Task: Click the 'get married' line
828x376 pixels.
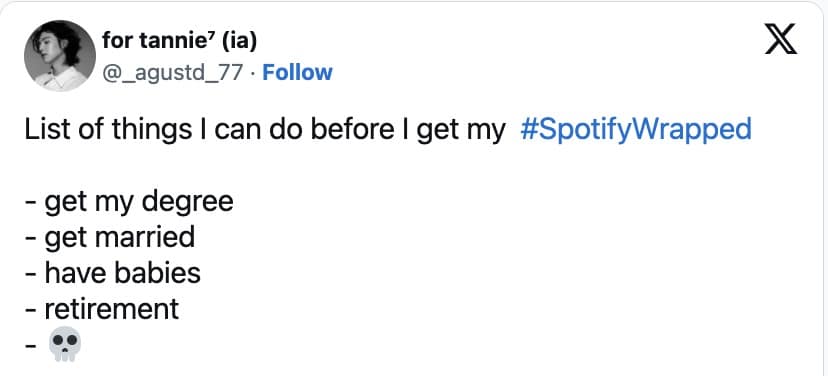Action: (110, 237)
